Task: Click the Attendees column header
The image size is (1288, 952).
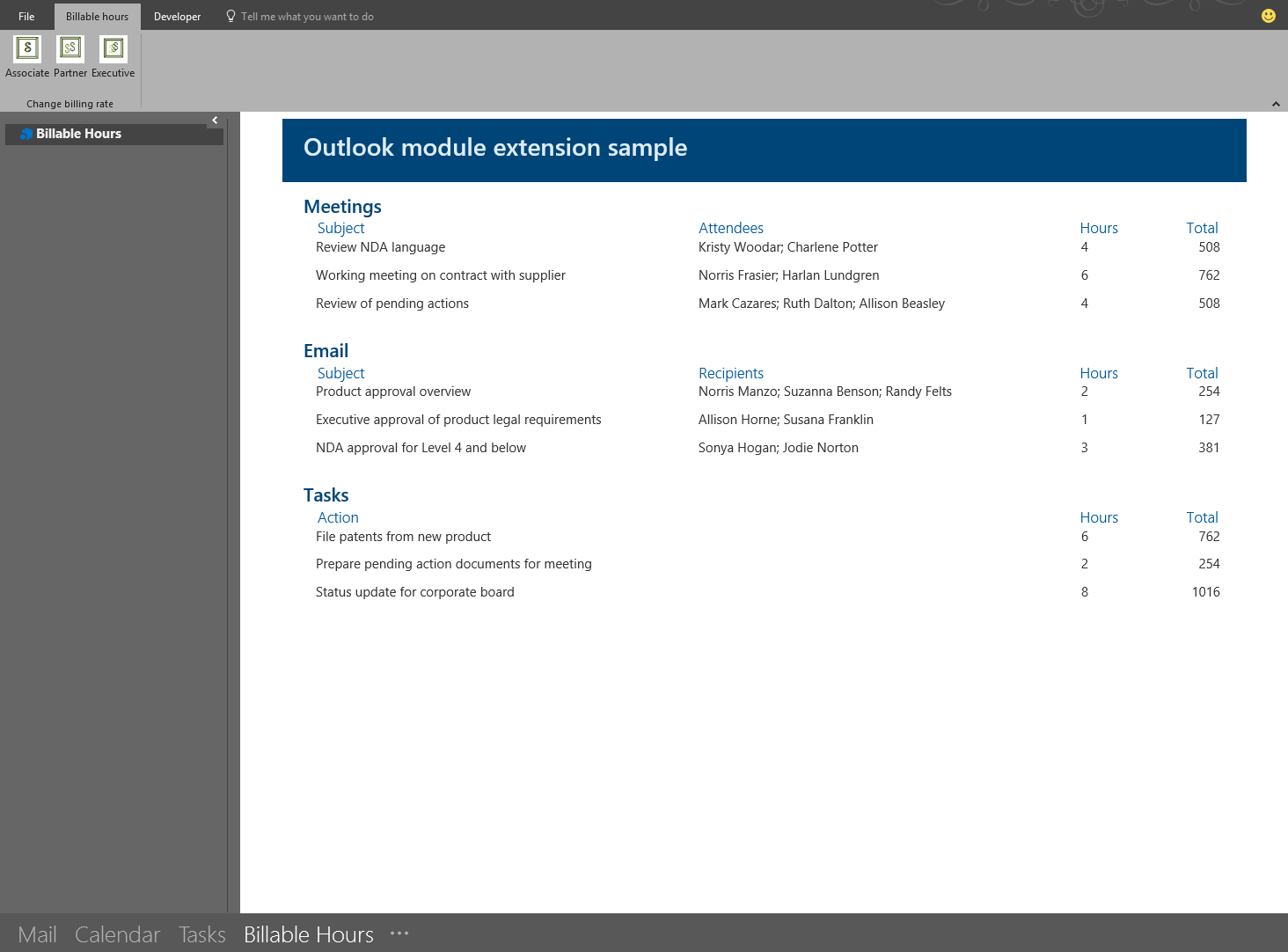Action: point(731,228)
